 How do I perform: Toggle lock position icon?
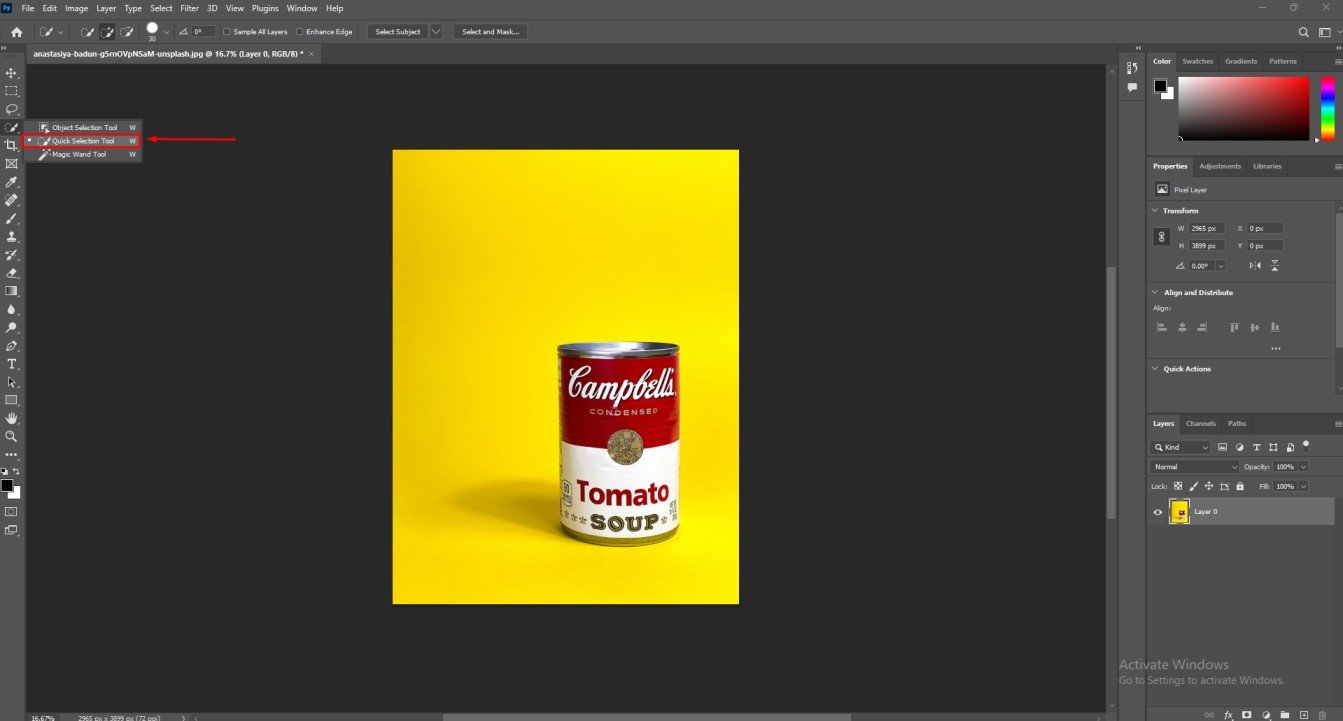pyautogui.click(x=1209, y=486)
